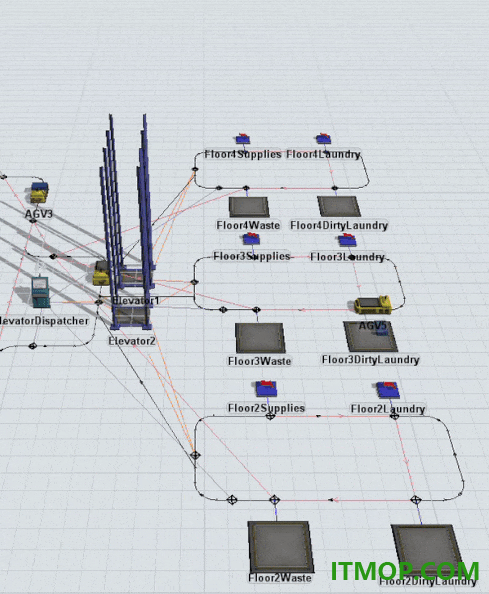The image size is (489, 594).
Task: Click the Floor3Laundry label text
Action: coord(347,257)
